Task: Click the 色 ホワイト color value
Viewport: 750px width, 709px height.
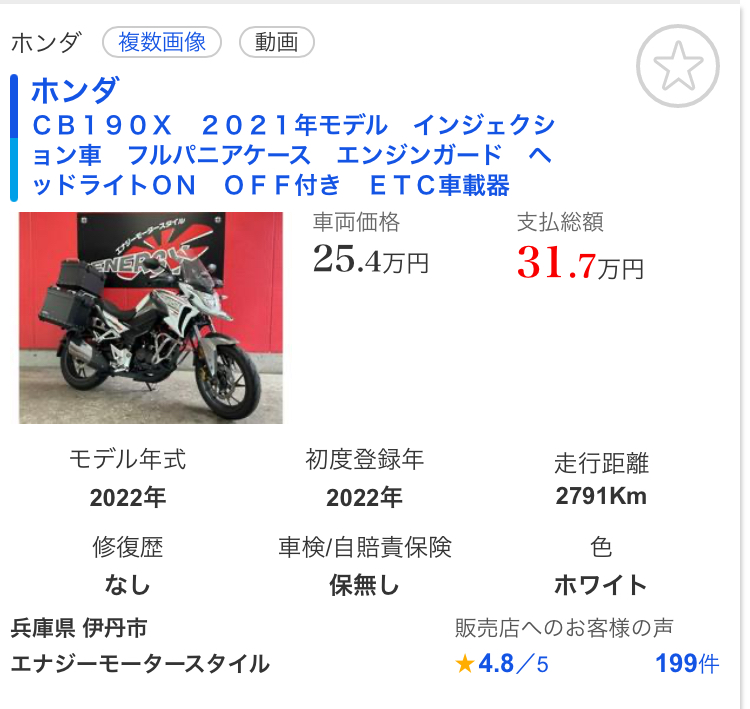Action: tap(601, 585)
